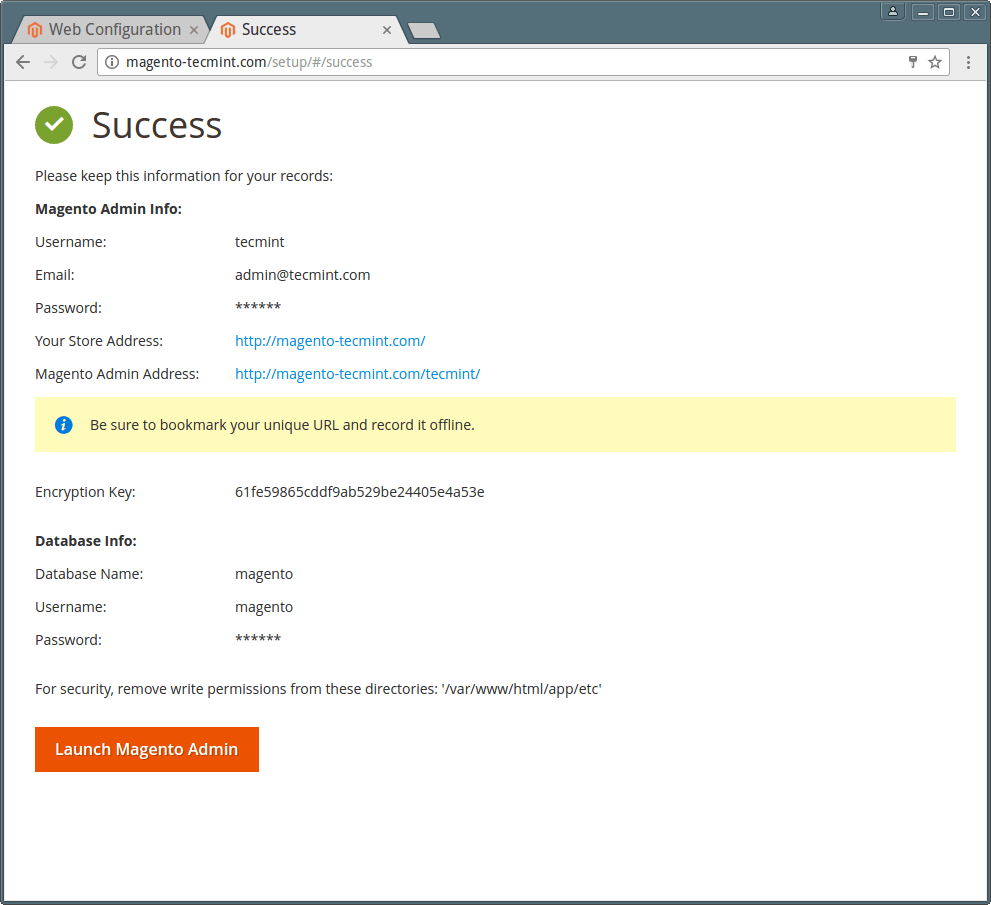This screenshot has width=991, height=905.
Task: Open the saved password key icon
Action: (x=913, y=62)
